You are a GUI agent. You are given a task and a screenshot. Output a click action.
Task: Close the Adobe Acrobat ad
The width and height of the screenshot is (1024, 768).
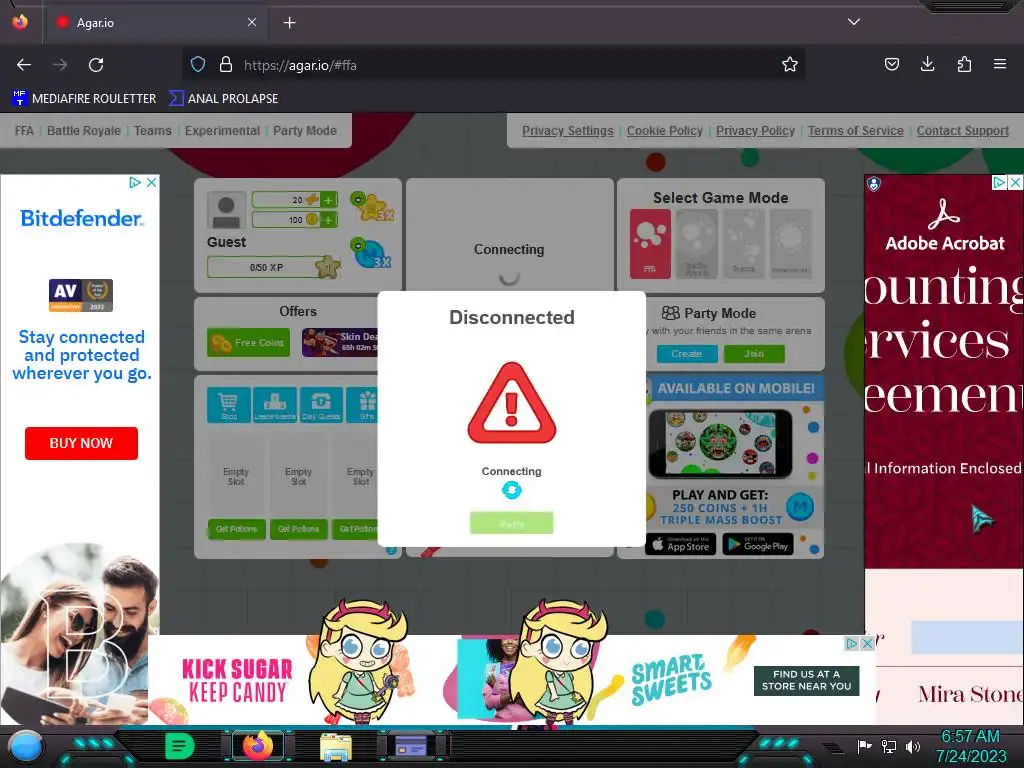[x=1016, y=182]
